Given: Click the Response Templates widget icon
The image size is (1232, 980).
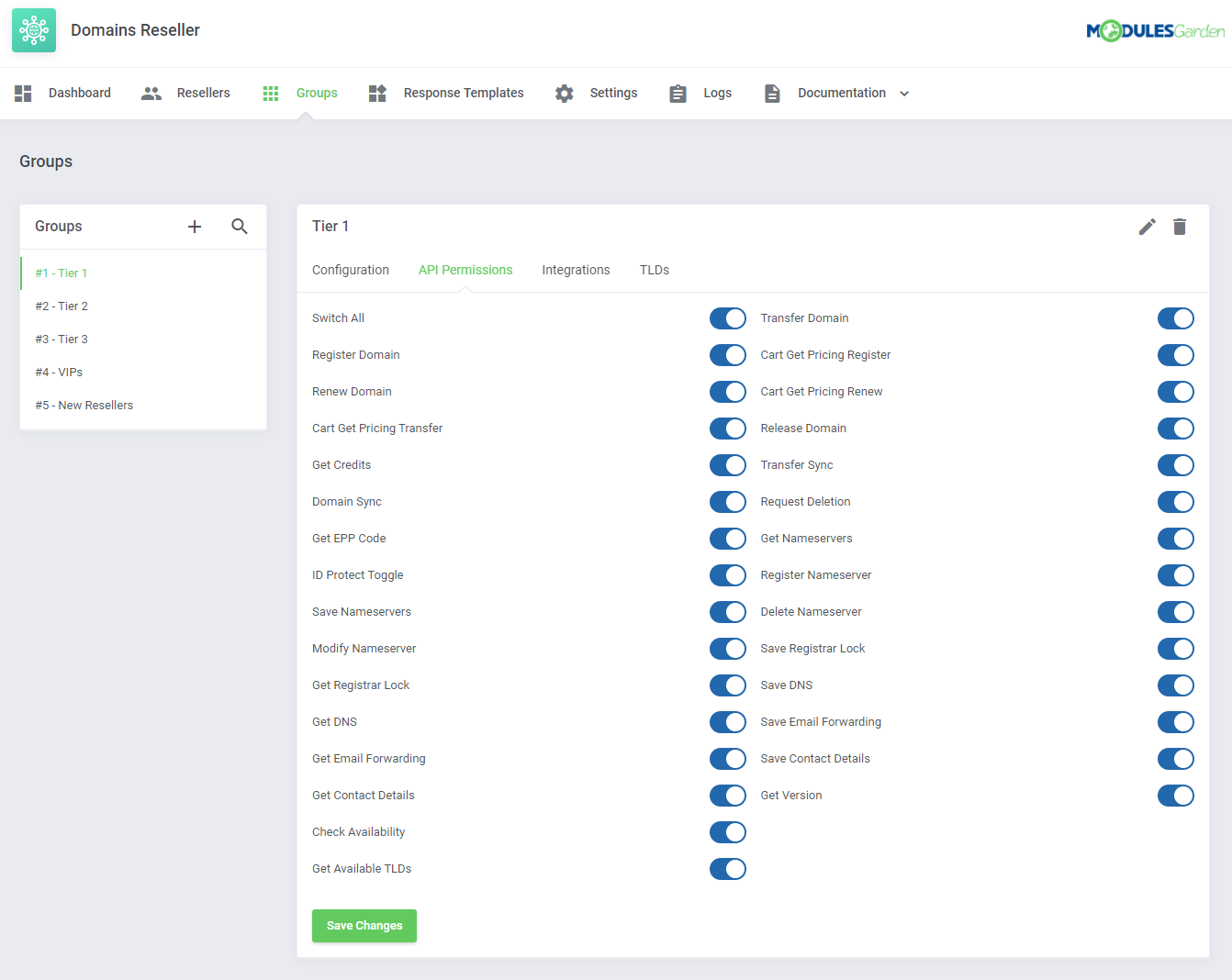Looking at the screenshot, I should [377, 93].
